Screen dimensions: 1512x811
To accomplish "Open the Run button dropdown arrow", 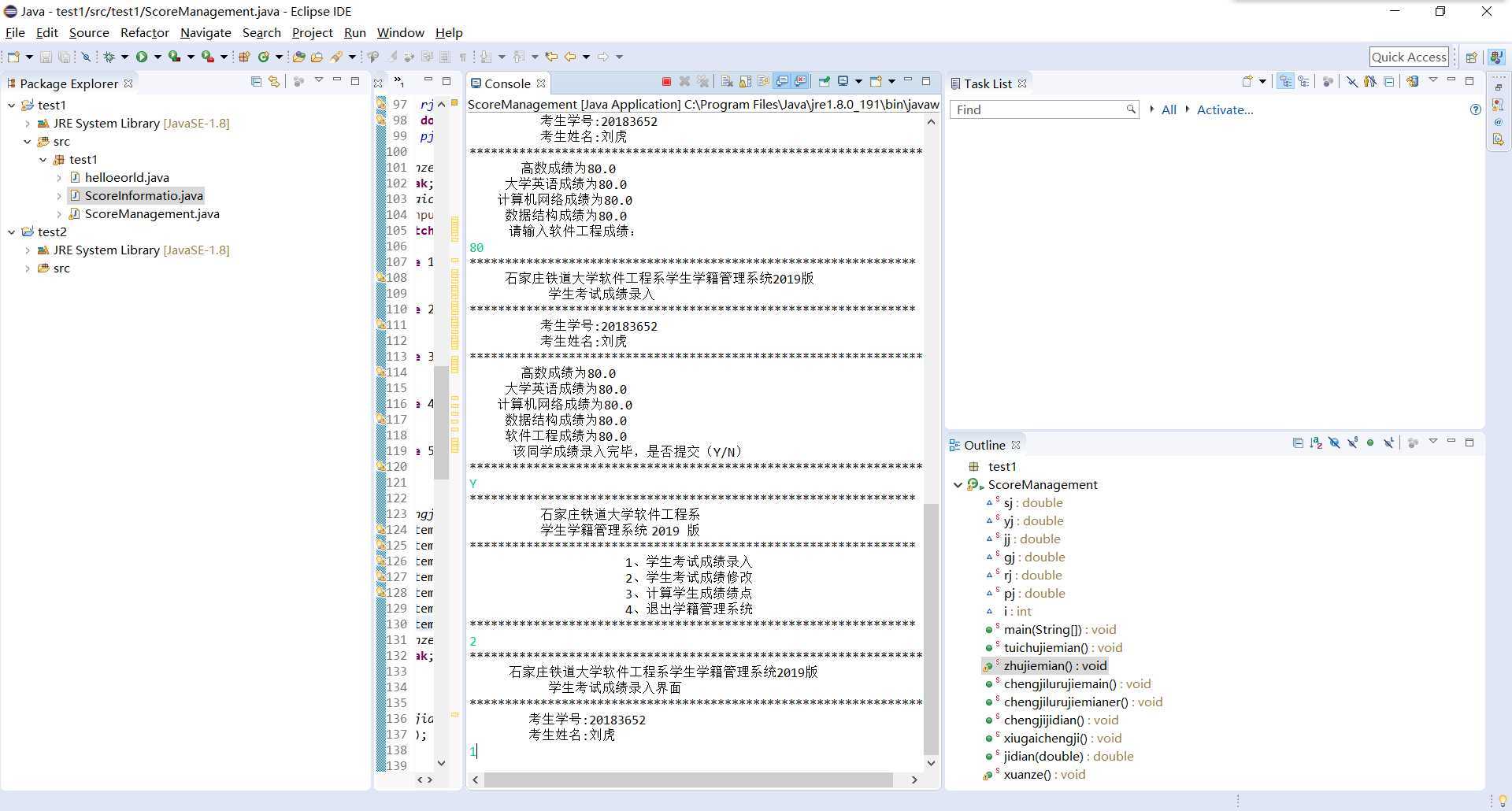I will tap(157, 57).
